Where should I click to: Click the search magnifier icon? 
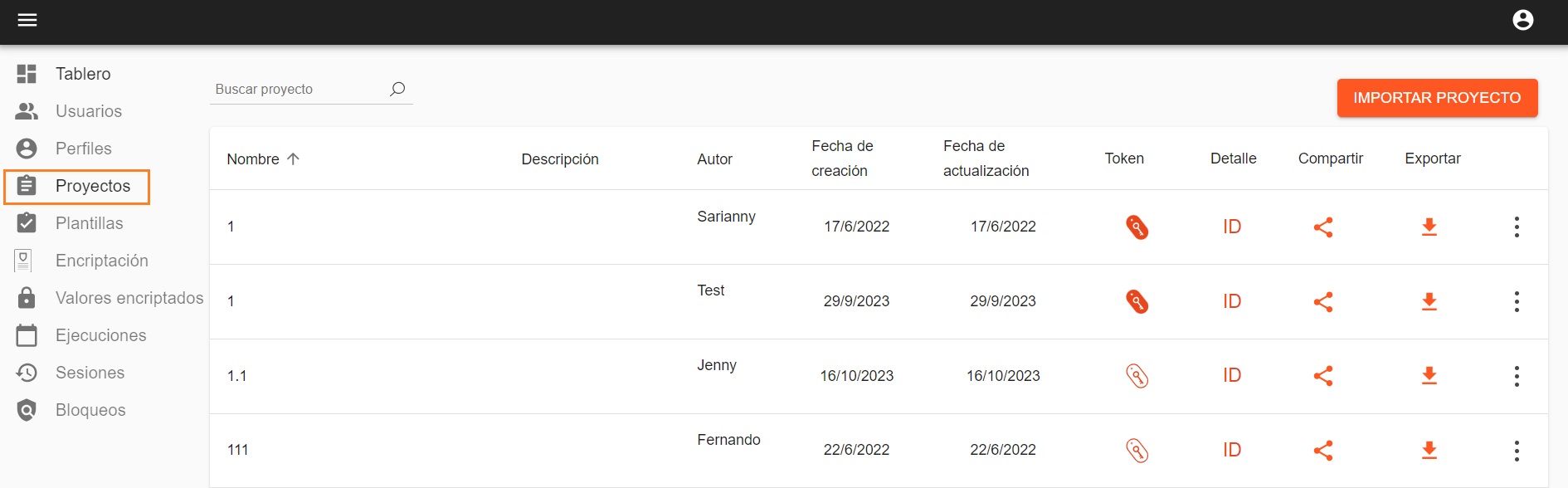coord(397,89)
